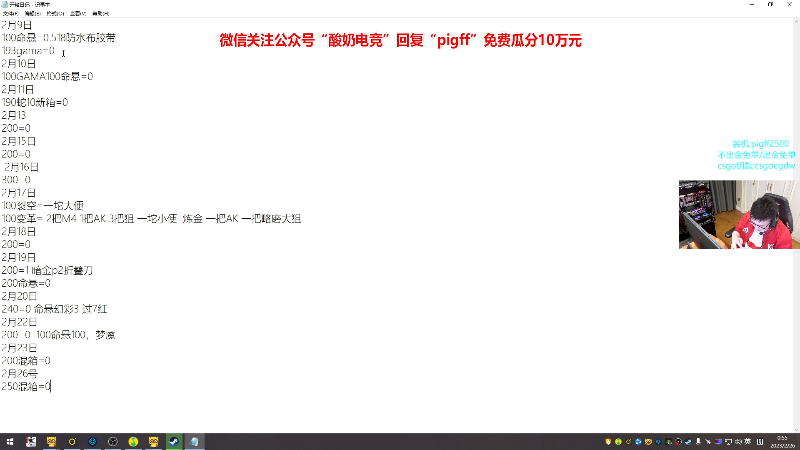Place cursor after last line '250混箱=0'
Screen dimensions: 800x450
coord(51,386)
